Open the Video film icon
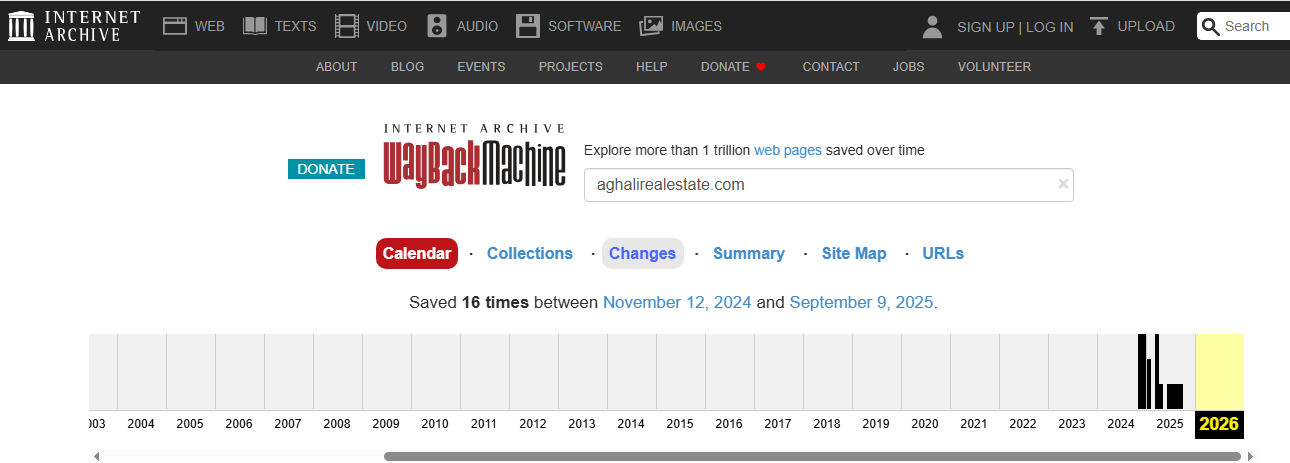Viewport: 1290px width, 463px height. (x=347, y=26)
